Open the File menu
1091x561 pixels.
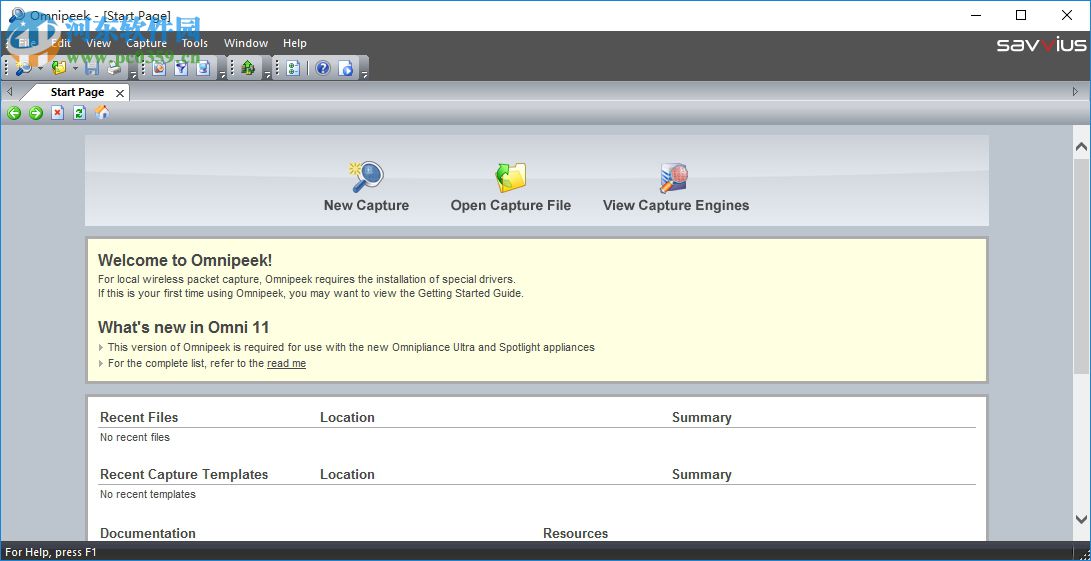click(27, 43)
